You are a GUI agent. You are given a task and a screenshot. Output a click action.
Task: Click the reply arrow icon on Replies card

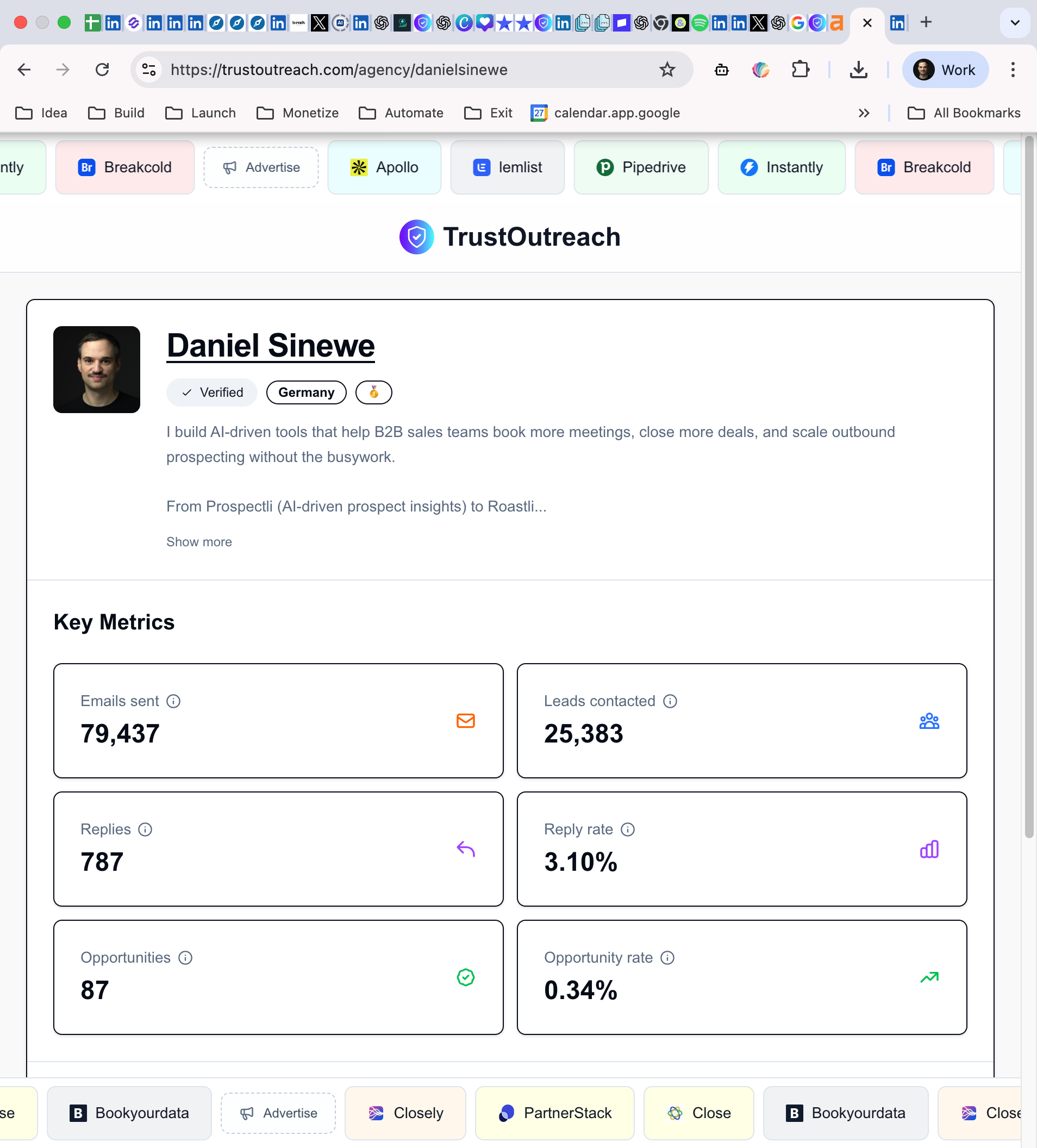[x=465, y=849]
